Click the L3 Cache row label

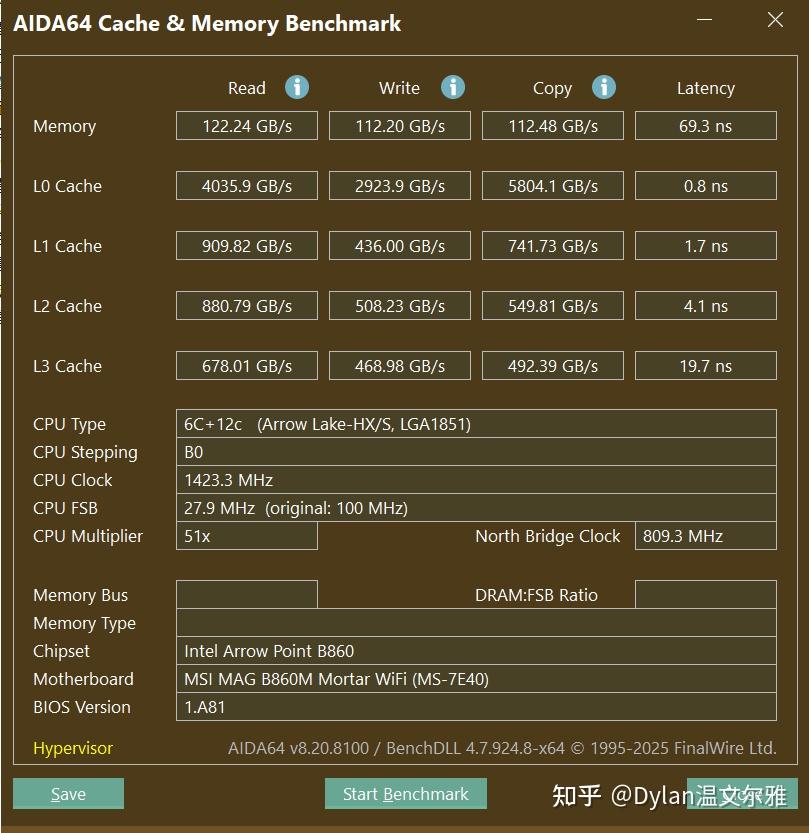pyautogui.click(x=67, y=366)
